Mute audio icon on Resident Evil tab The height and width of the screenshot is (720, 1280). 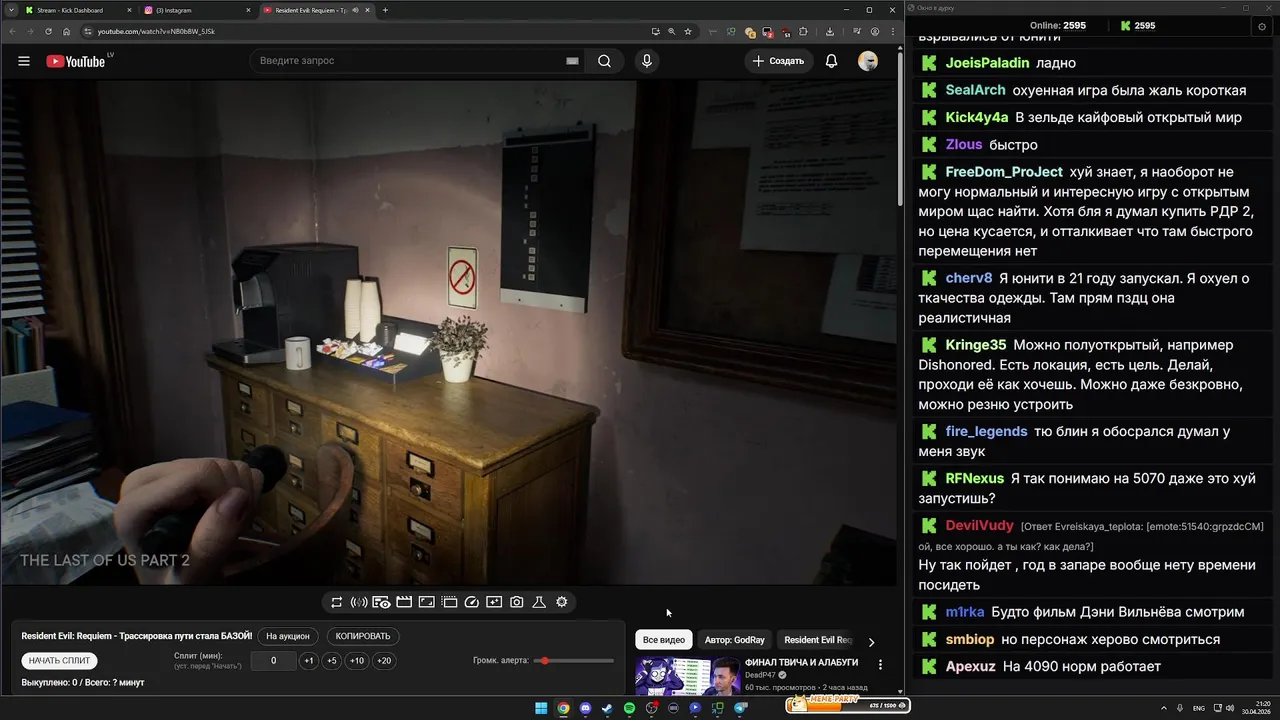[x=356, y=10]
